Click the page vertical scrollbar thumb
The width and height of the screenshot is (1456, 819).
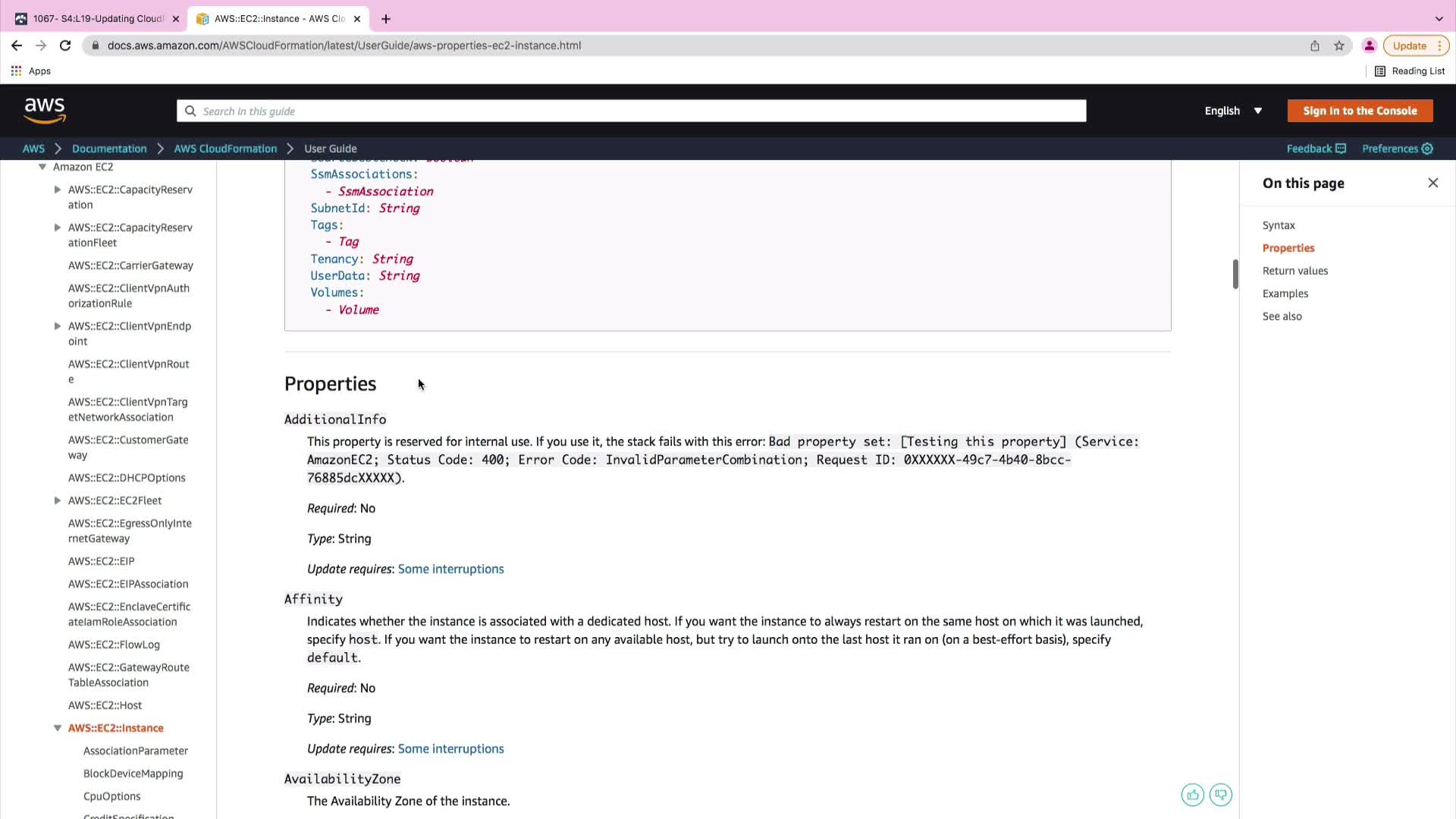pos(1235,275)
